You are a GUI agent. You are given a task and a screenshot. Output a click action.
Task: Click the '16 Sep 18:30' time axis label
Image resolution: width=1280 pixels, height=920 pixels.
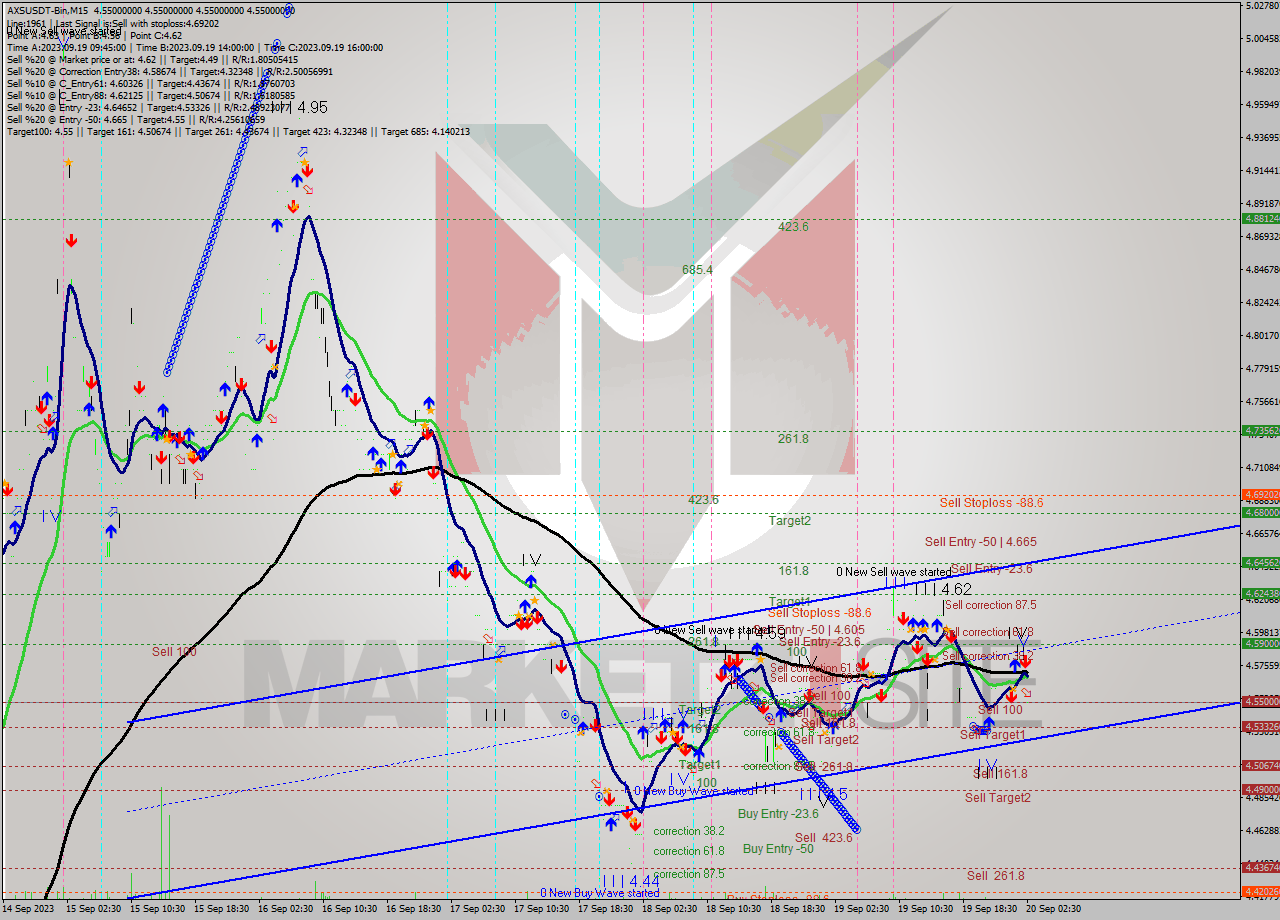(414, 908)
